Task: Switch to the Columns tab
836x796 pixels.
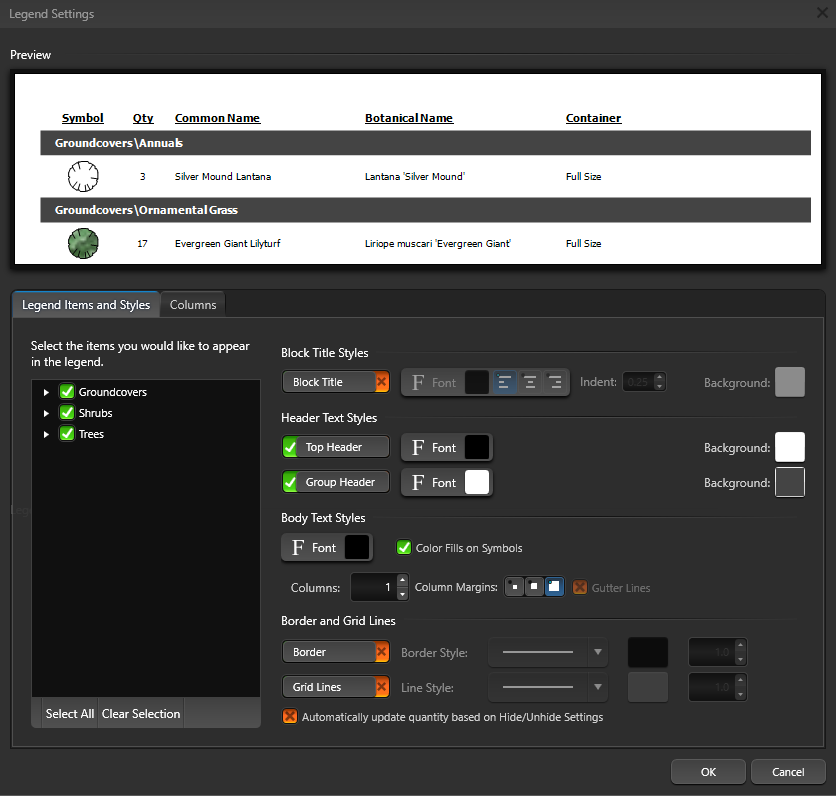Action: coord(192,305)
